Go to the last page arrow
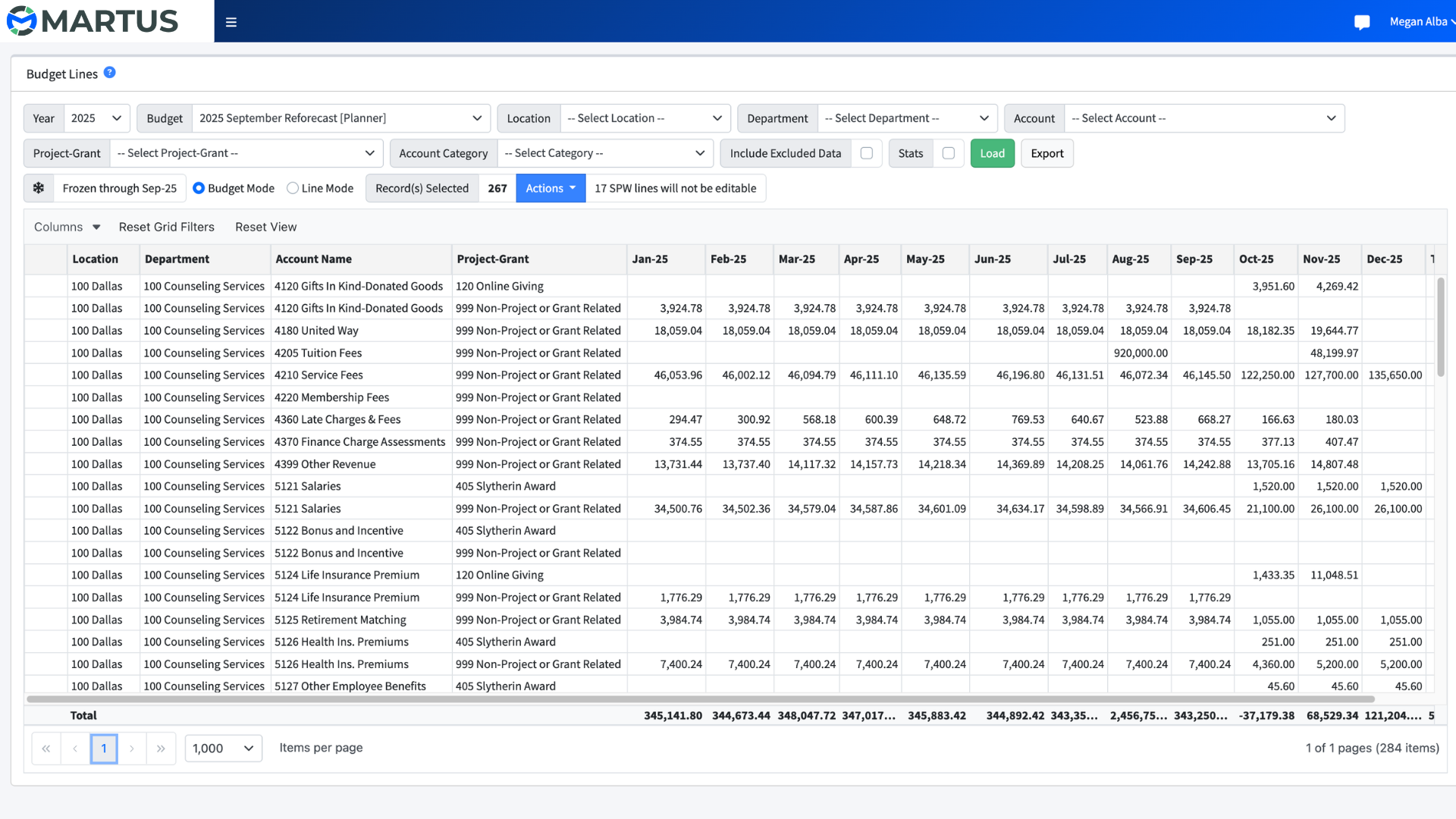 pos(161,748)
